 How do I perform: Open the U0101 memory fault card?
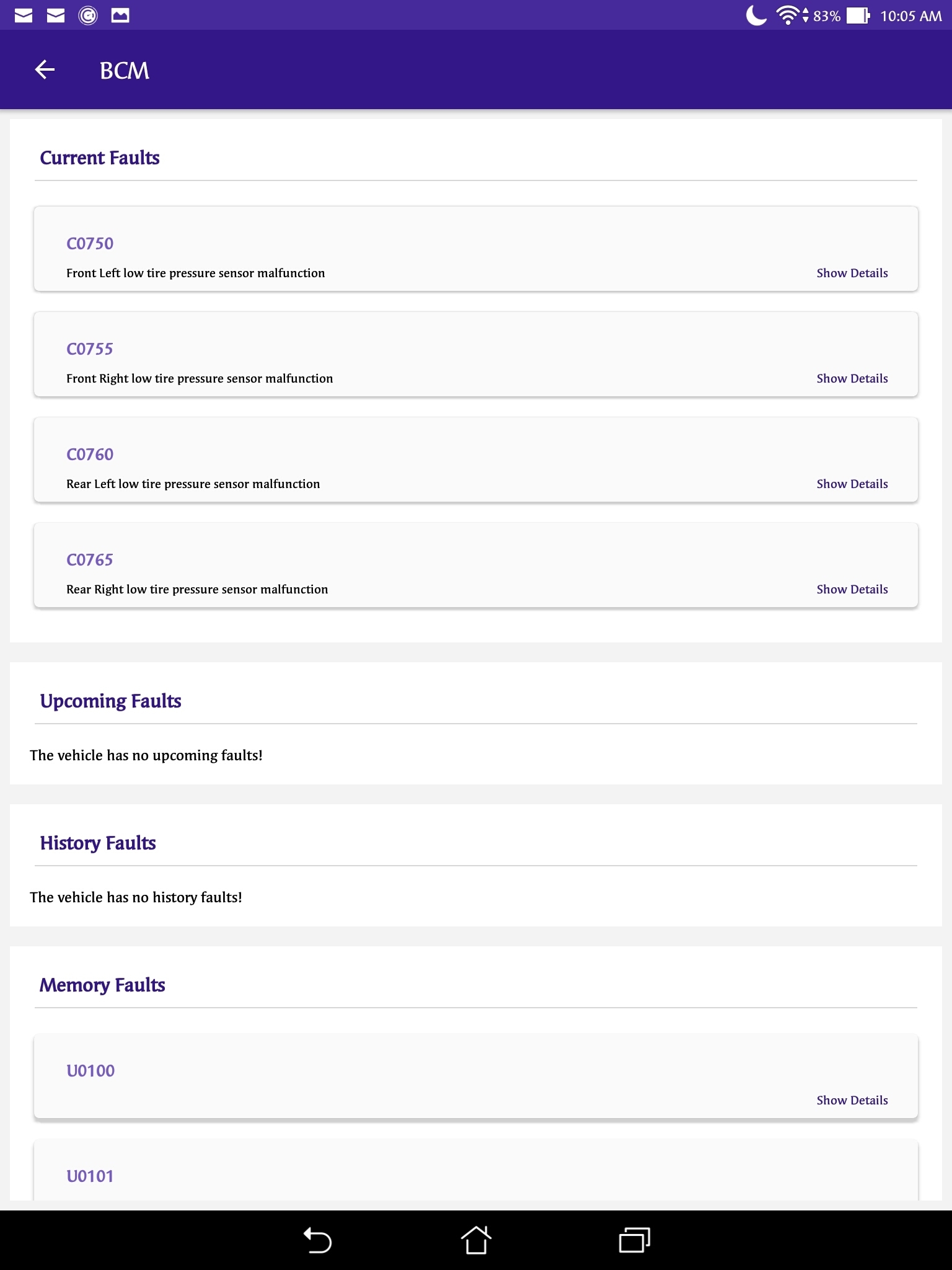pos(90,1176)
